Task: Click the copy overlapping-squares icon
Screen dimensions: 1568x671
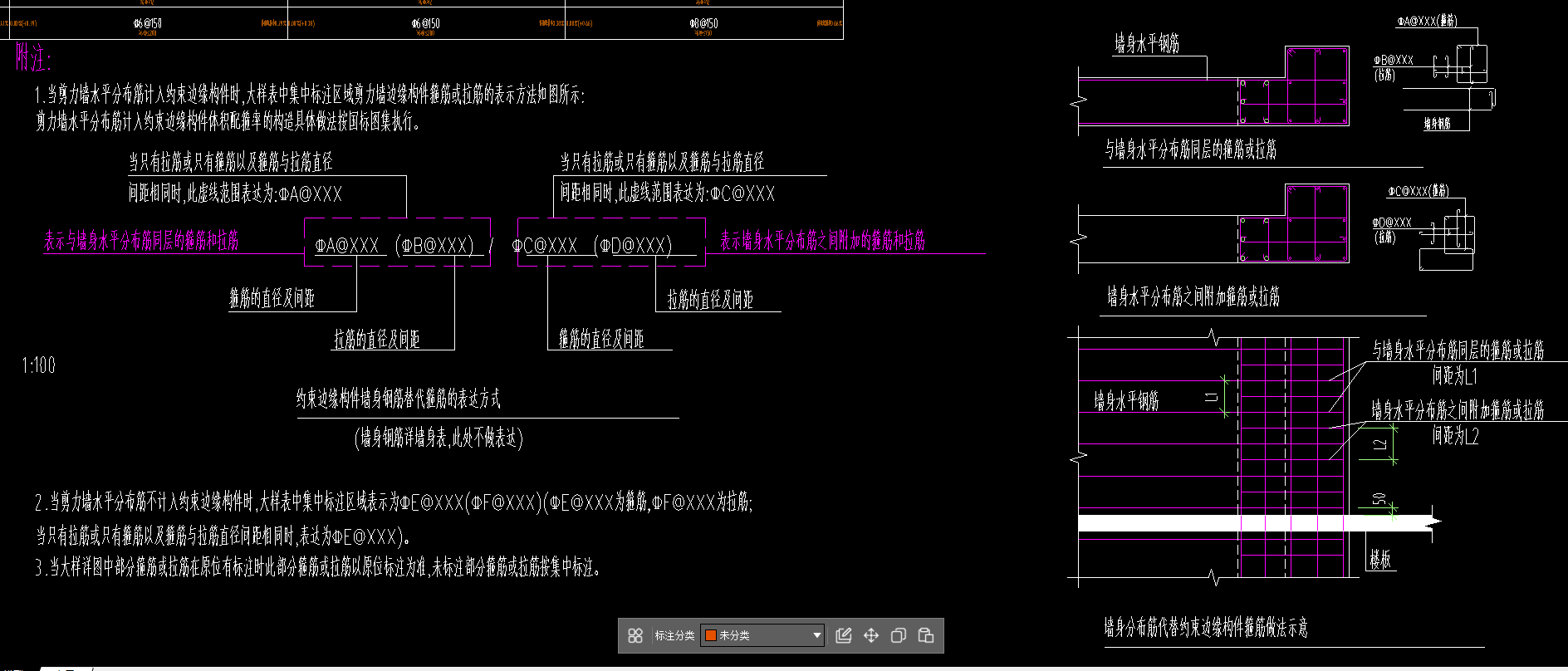Action: point(899,635)
